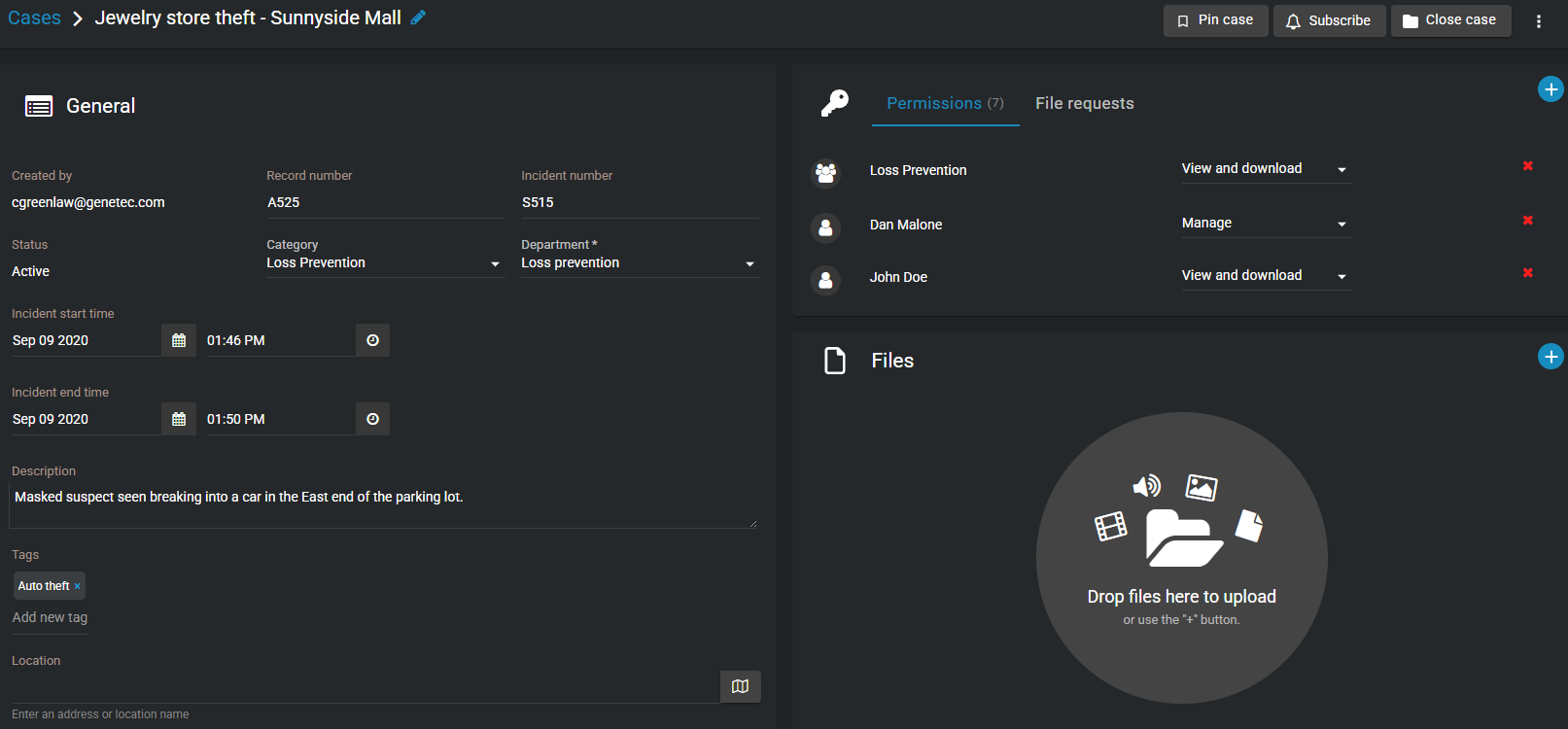Click the Dan Malone permission name
Screen dimensions: 1568x729
click(906, 226)
